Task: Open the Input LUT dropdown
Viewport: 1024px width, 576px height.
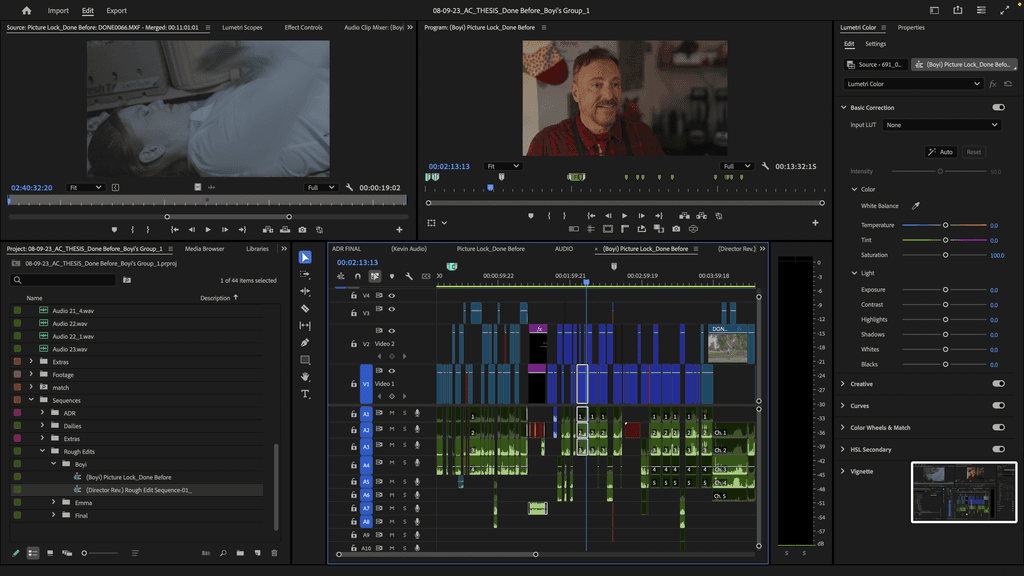Action: [x=942, y=125]
